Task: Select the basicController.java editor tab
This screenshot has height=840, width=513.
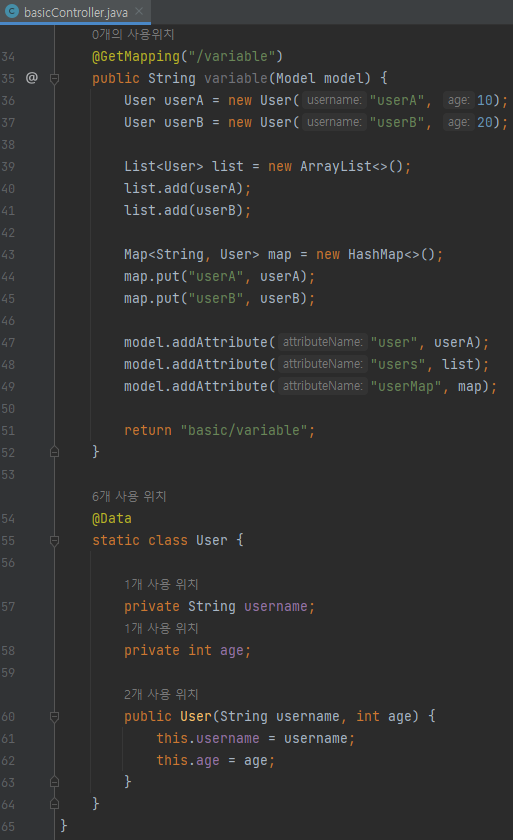Action: coord(75,12)
